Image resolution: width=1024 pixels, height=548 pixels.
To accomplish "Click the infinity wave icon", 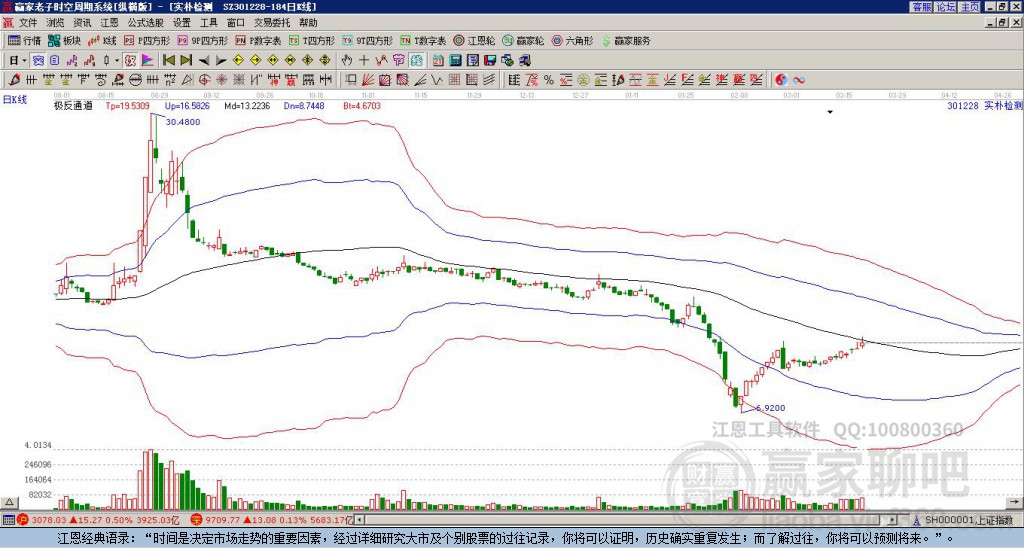I will pyautogui.click(x=798, y=80).
